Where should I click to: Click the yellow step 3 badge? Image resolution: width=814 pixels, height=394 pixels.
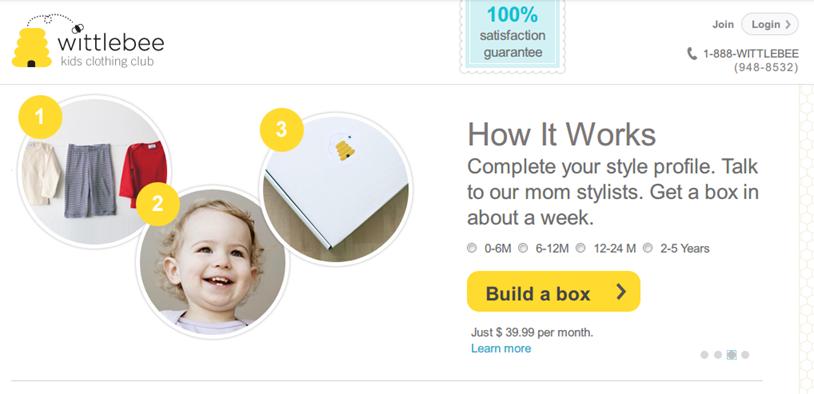(281, 130)
